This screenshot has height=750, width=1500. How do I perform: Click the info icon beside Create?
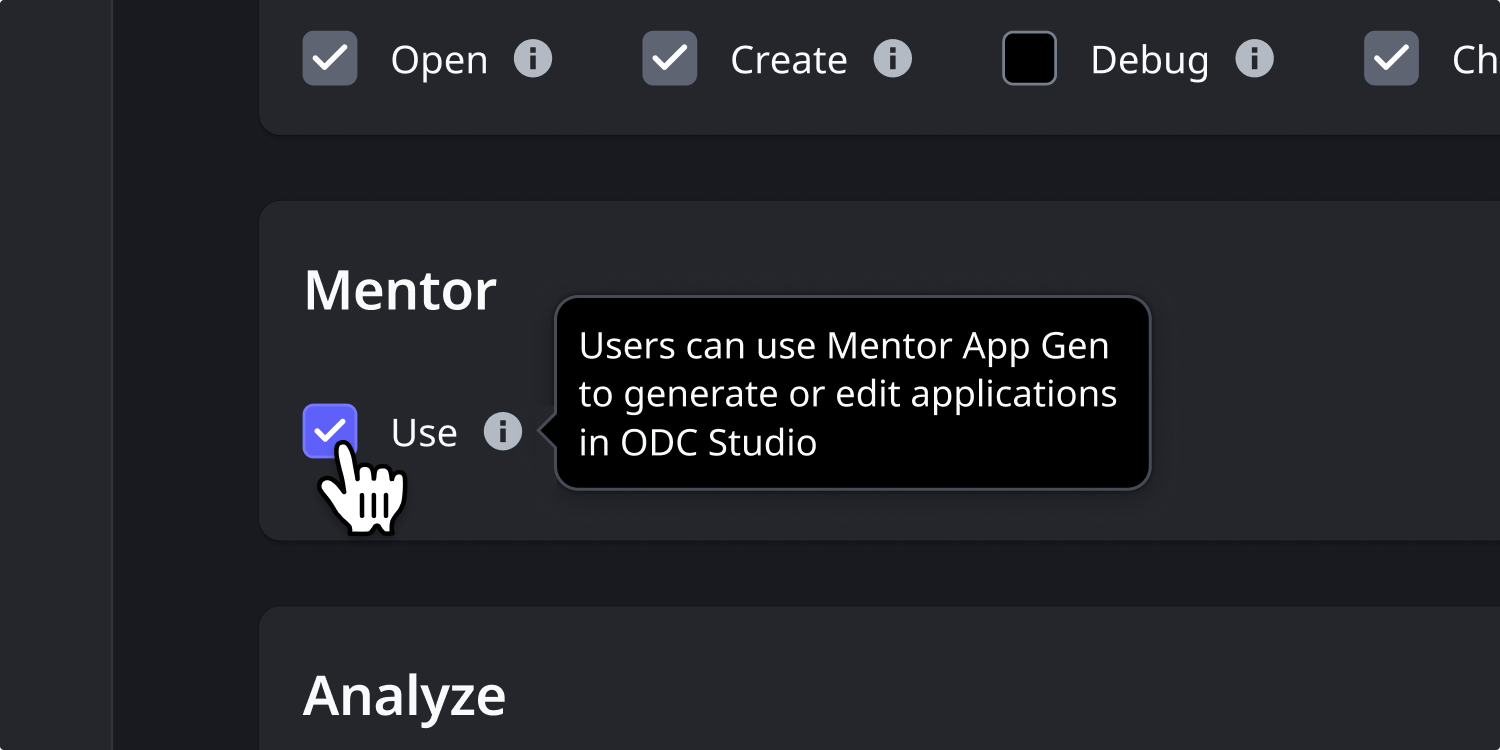pyautogui.click(x=893, y=59)
